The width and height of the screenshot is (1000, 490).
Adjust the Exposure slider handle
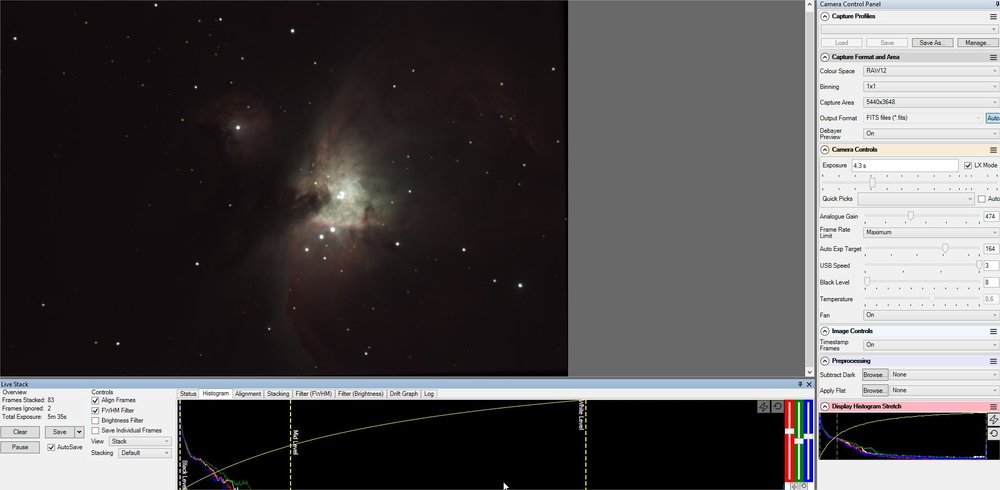(x=872, y=182)
